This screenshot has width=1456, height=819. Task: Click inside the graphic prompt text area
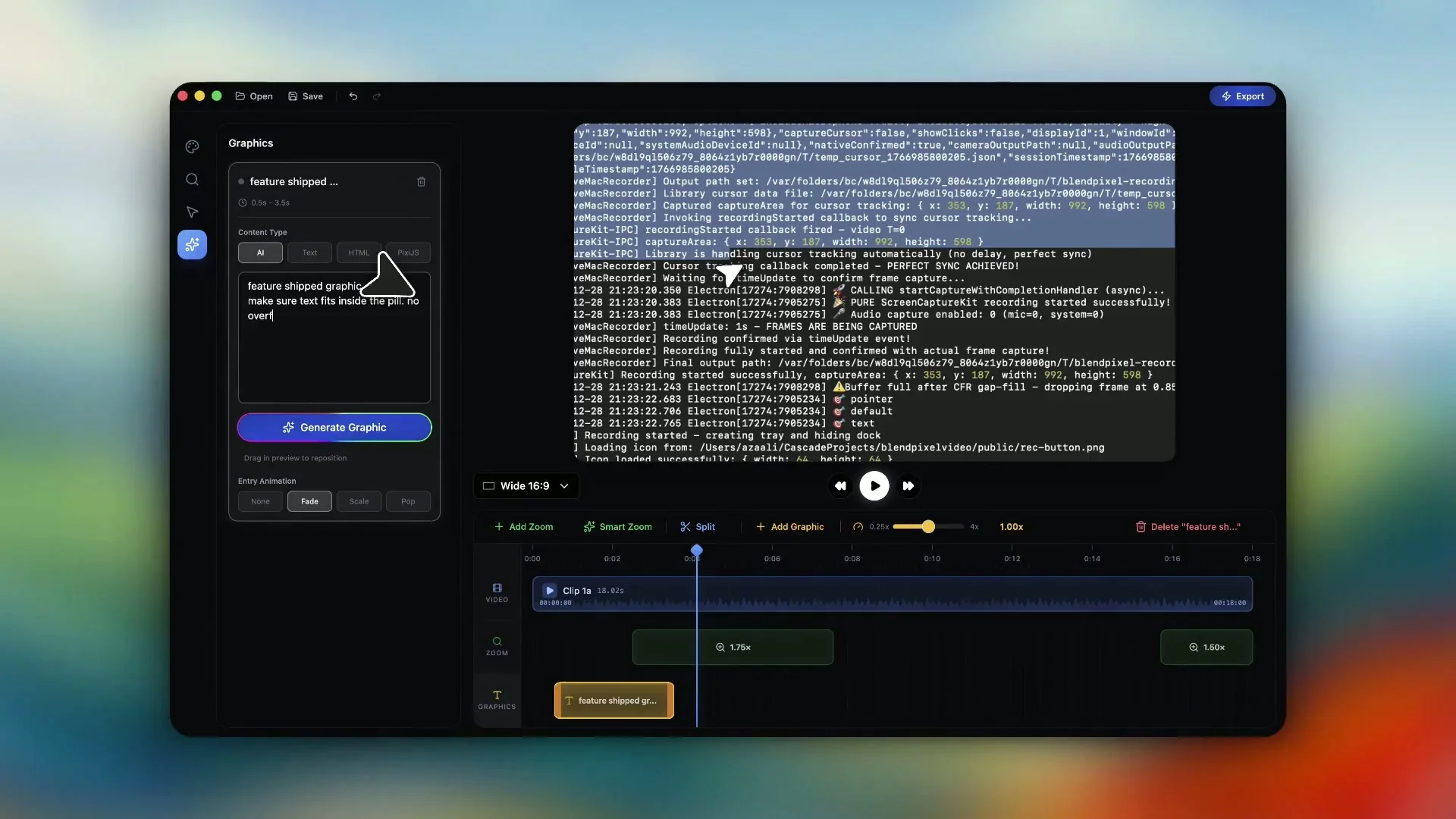(x=334, y=337)
